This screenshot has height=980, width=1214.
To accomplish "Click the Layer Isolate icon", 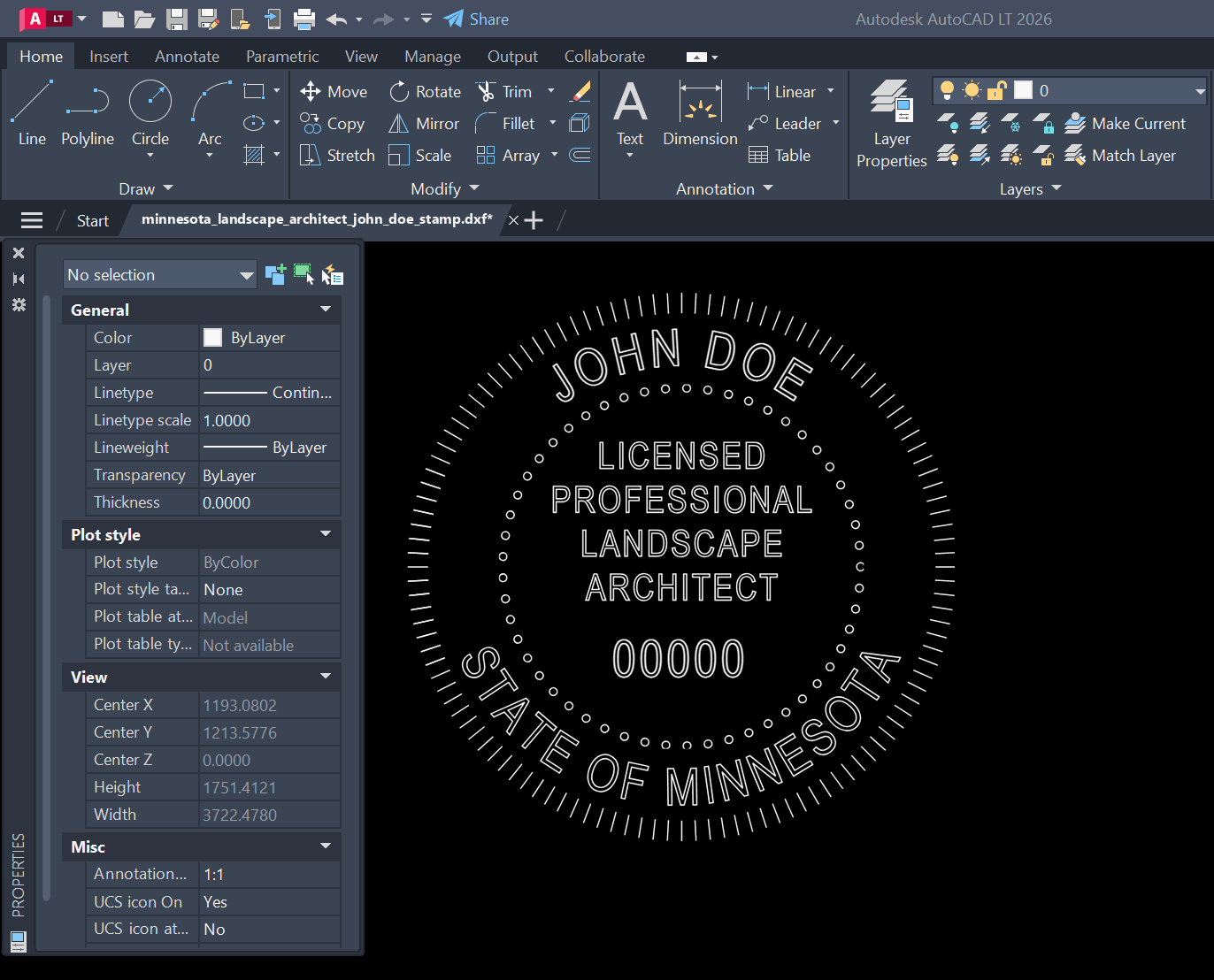I will 980,123.
